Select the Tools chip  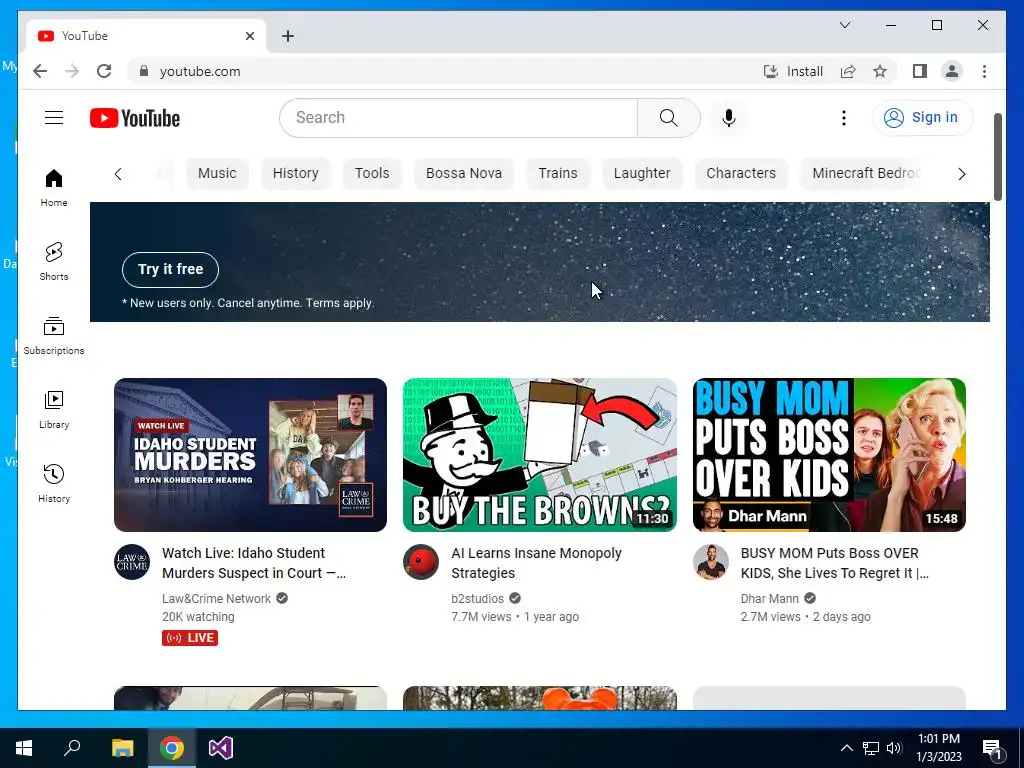point(372,173)
